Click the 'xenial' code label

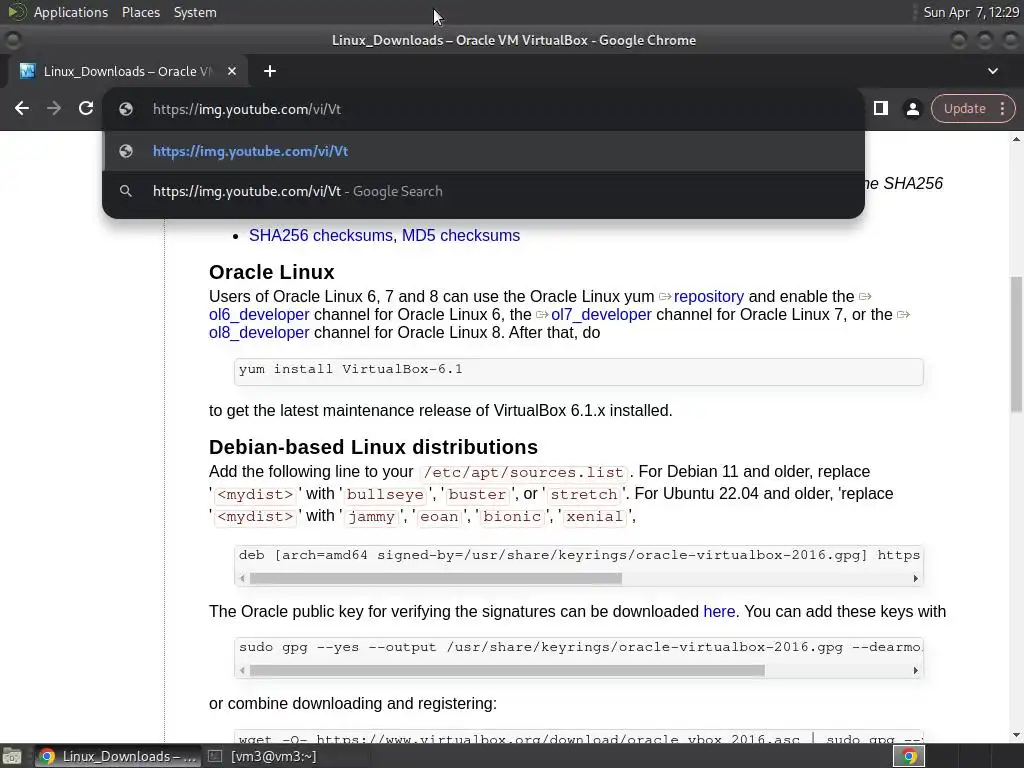click(594, 517)
